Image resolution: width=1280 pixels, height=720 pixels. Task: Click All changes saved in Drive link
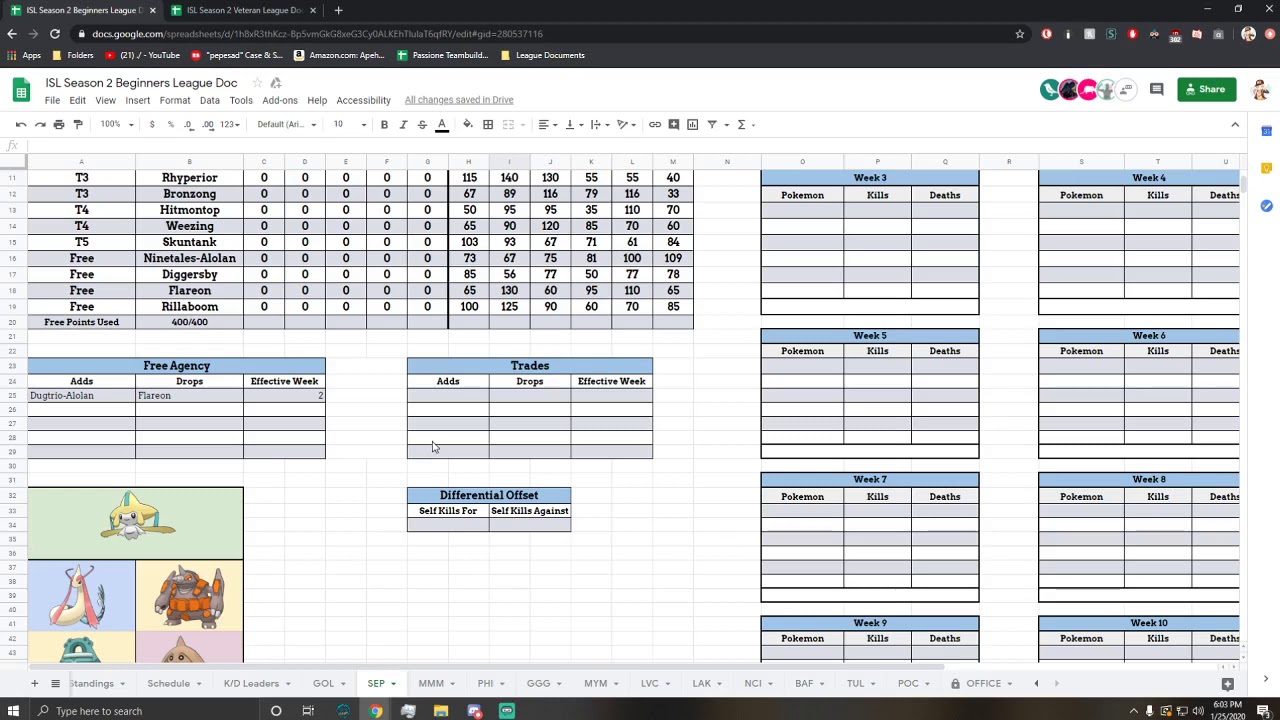(459, 100)
